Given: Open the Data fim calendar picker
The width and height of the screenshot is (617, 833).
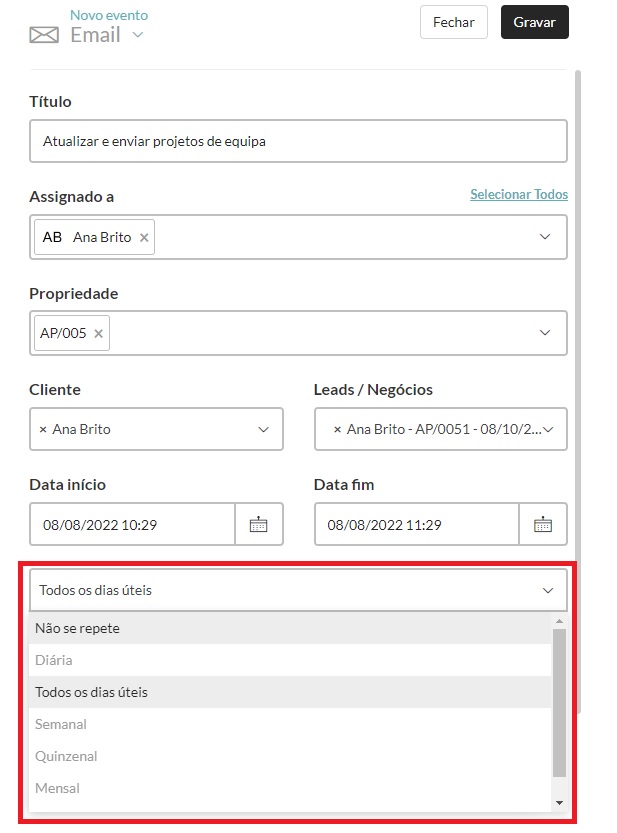Looking at the screenshot, I should pos(543,524).
